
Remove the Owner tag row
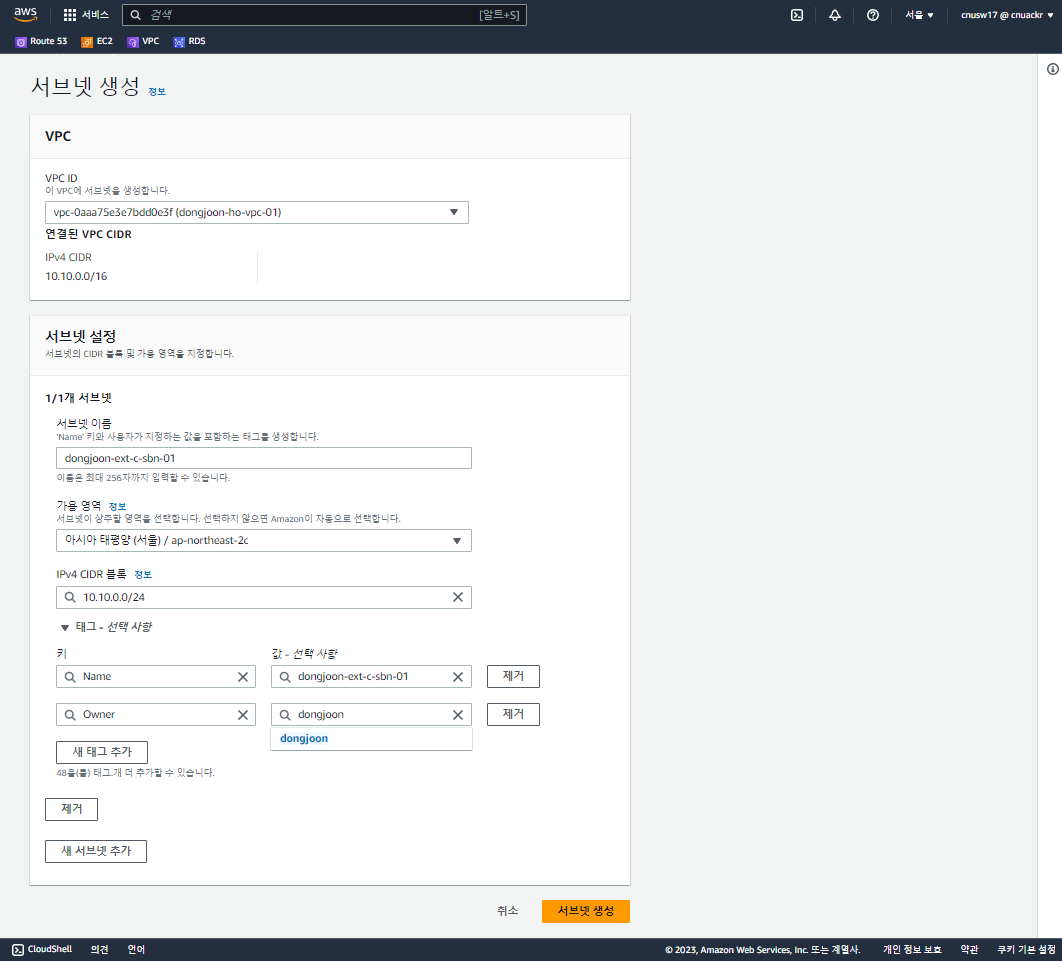tap(513, 714)
